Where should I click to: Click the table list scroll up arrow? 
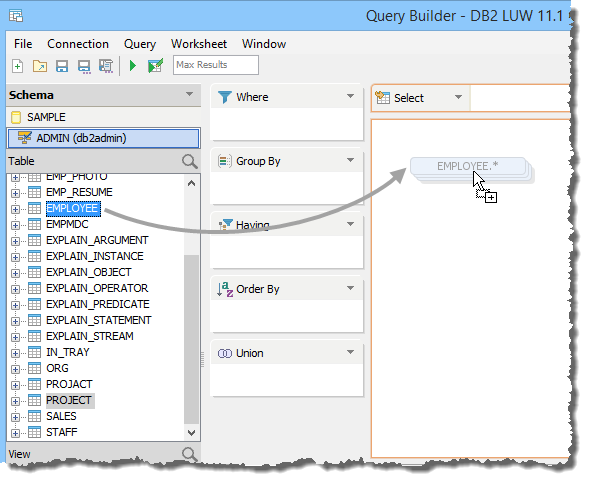[192, 183]
